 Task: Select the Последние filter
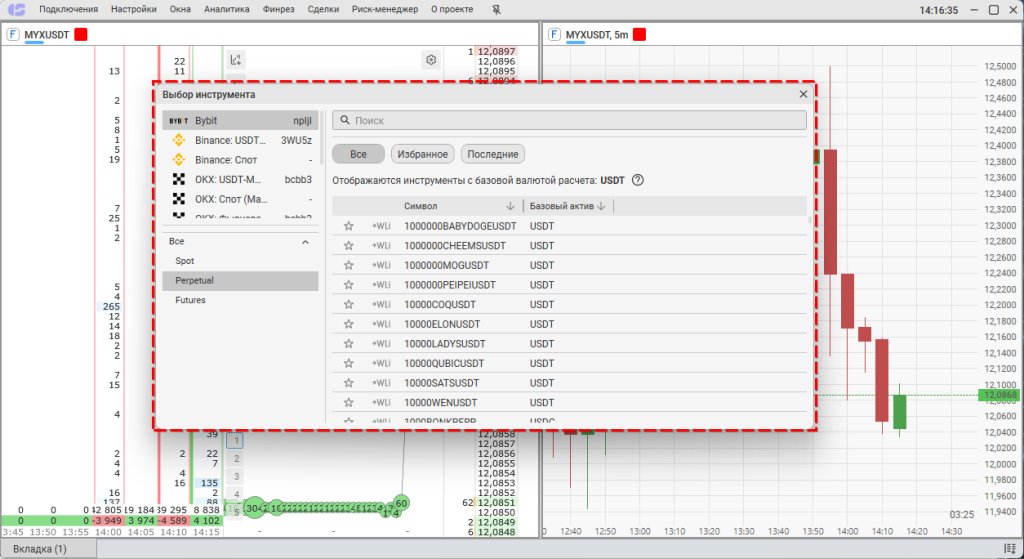pyautogui.click(x=493, y=154)
